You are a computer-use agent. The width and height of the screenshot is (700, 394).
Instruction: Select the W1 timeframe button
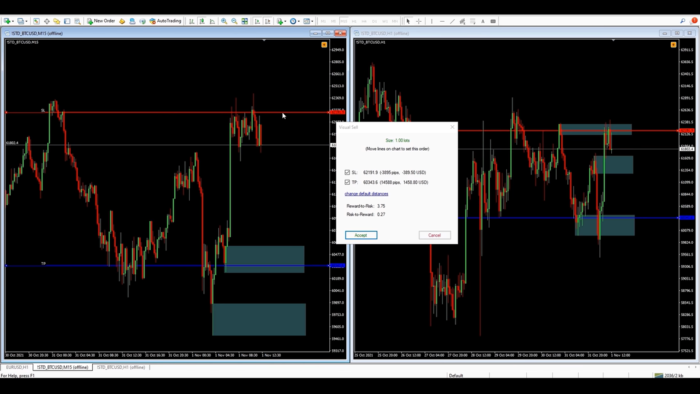click(x=385, y=21)
